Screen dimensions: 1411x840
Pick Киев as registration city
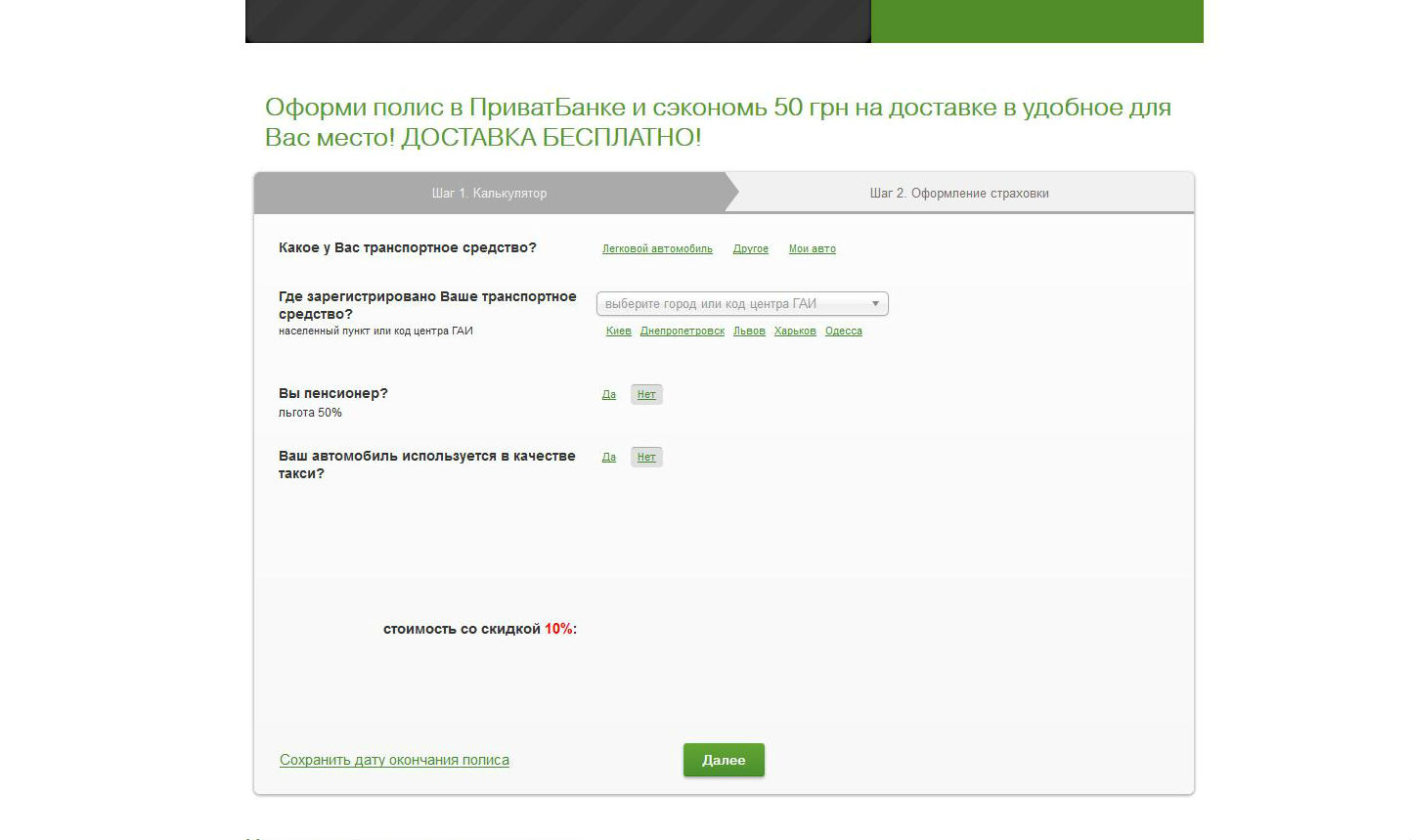point(619,331)
